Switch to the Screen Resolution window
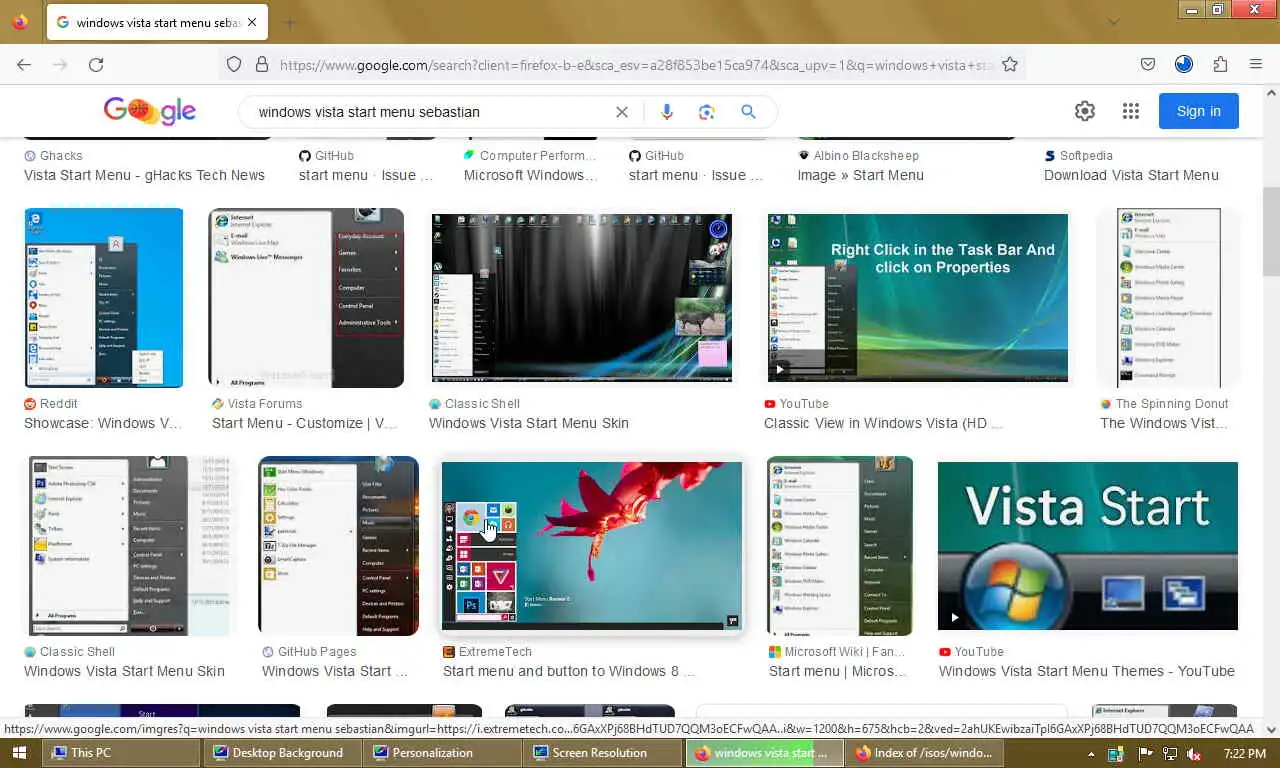Screen dimensions: 1280x768 (x=603, y=753)
